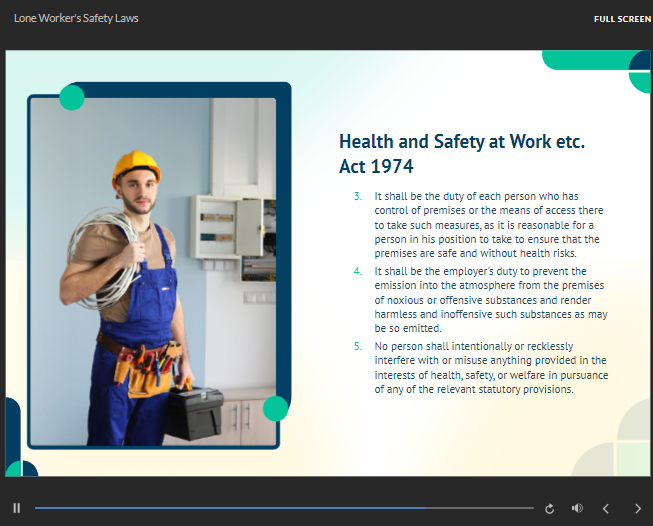Click the green circle at photo's top-left corner

coord(72,98)
